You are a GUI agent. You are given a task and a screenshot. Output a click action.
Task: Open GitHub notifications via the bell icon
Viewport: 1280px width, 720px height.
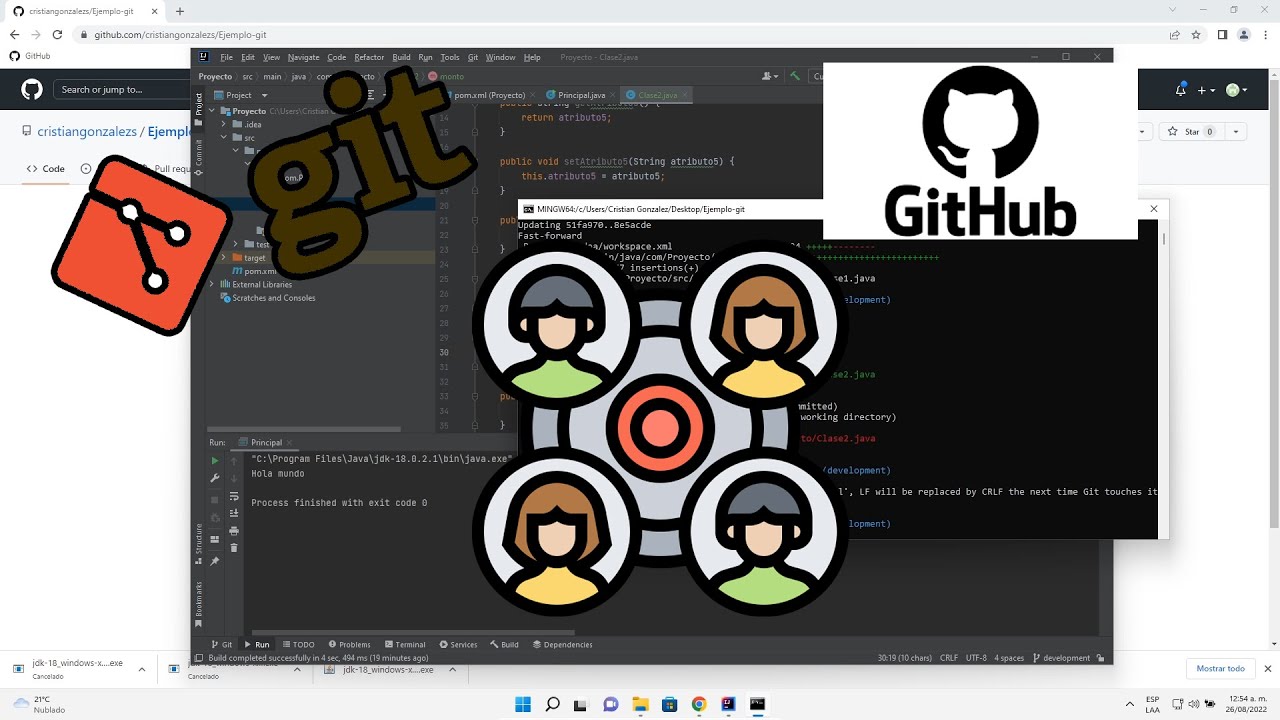click(1180, 90)
